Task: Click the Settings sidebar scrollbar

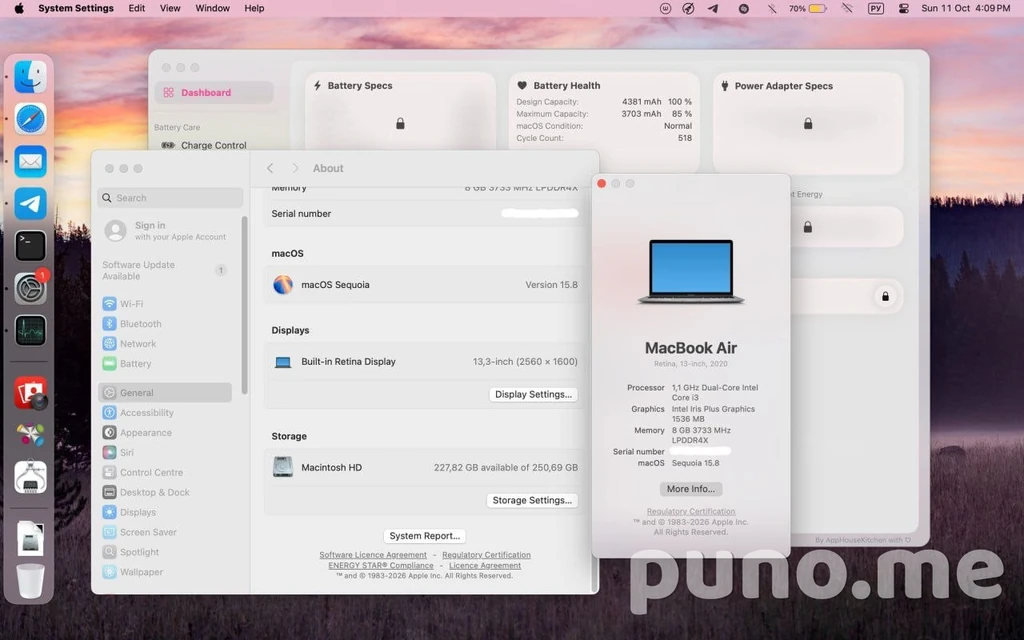Action: point(244,305)
